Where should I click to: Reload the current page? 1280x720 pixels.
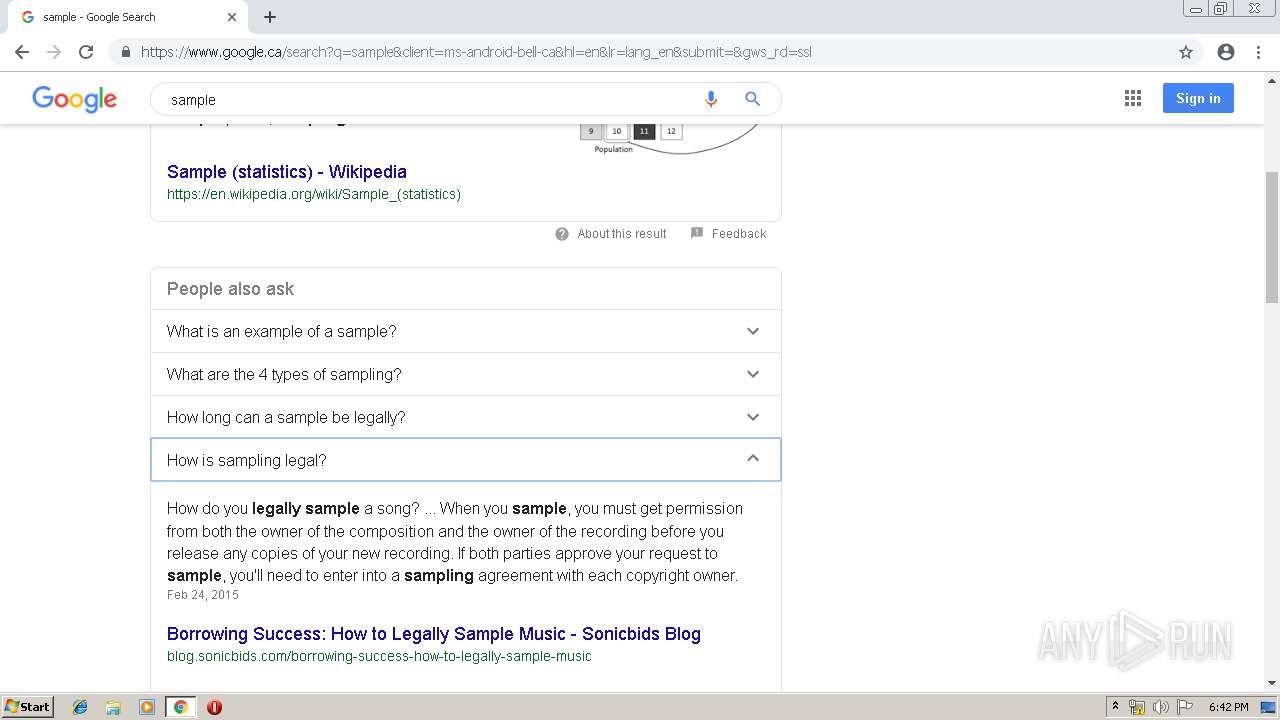86,52
